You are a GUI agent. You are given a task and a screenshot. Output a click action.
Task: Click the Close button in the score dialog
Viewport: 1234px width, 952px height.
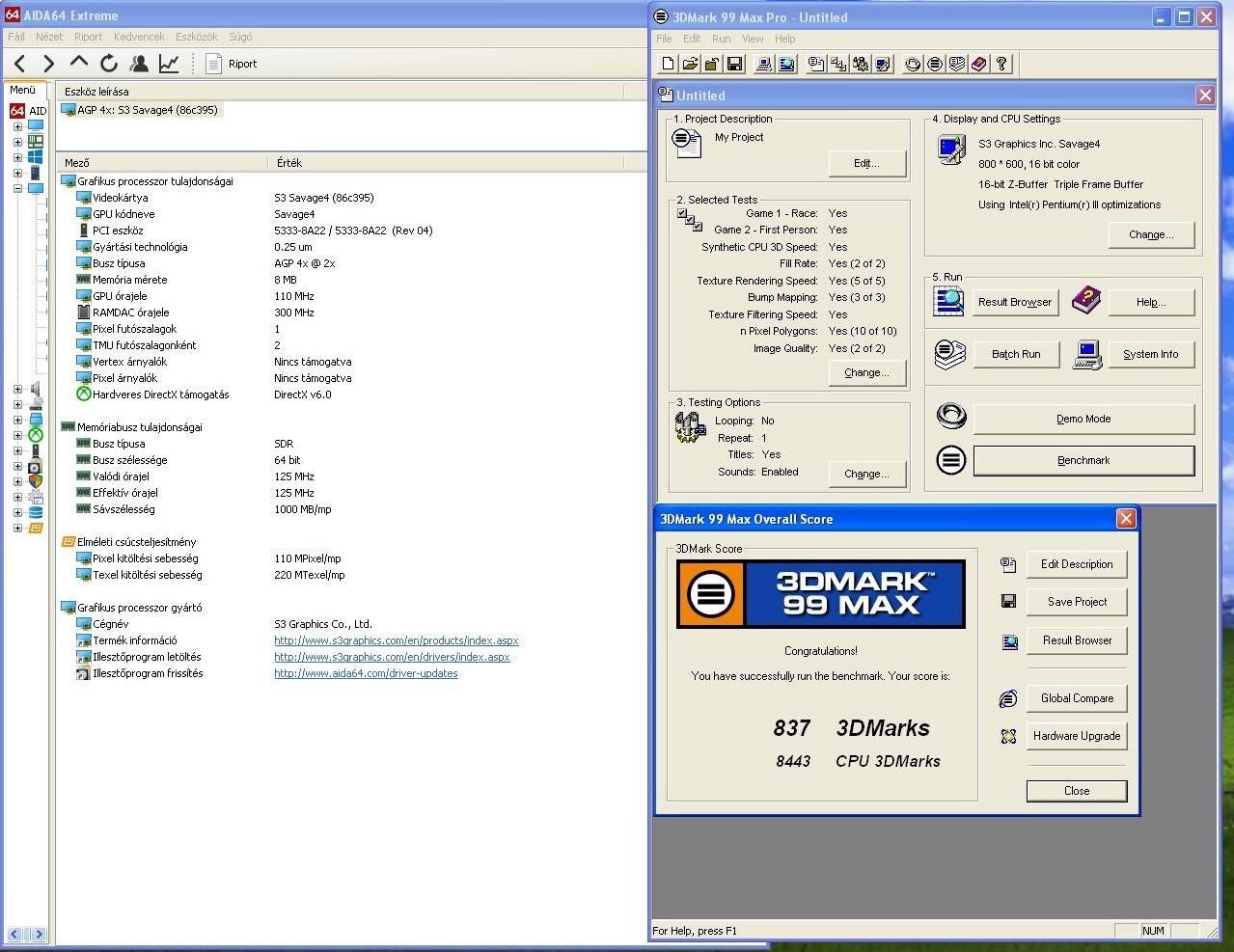(x=1077, y=791)
